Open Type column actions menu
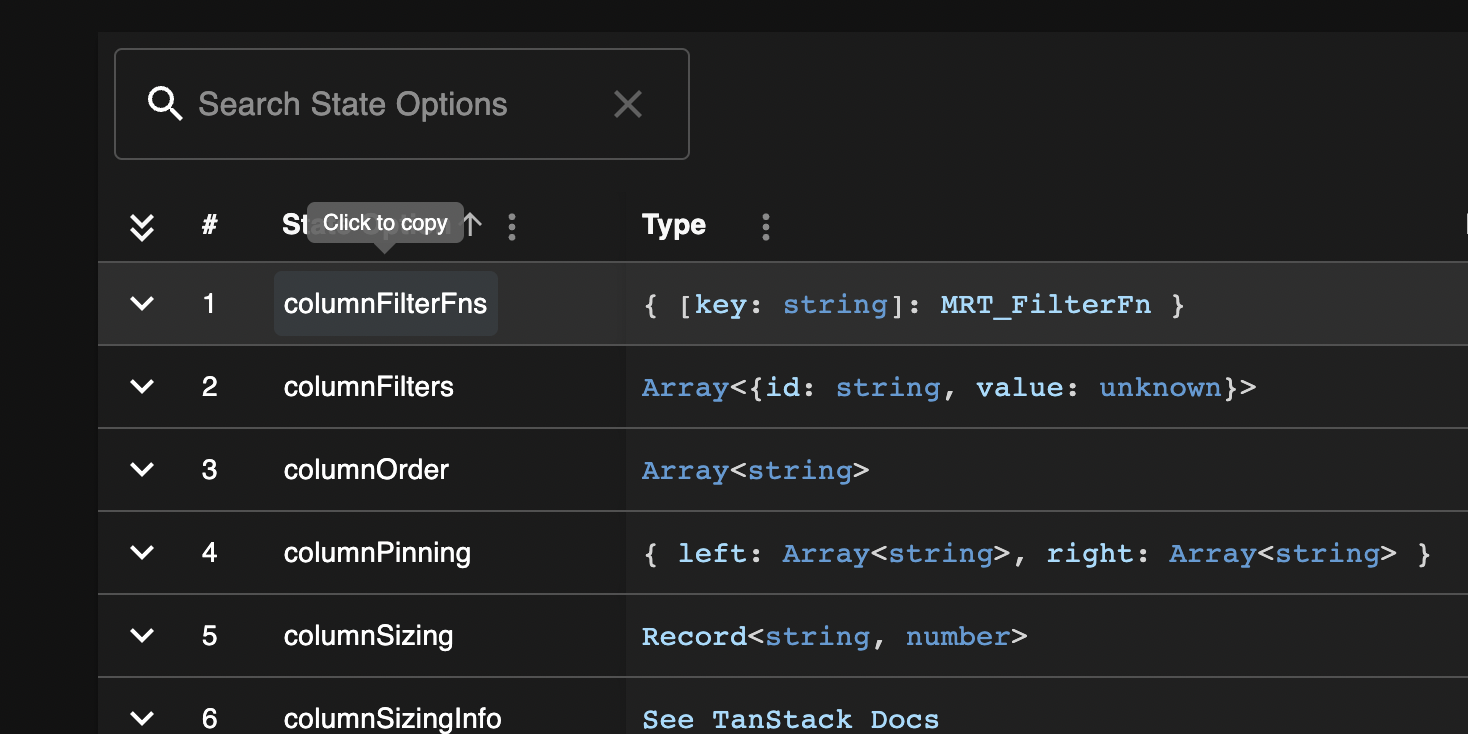The image size is (1468, 734). pyautogui.click(x=766, y=227)
